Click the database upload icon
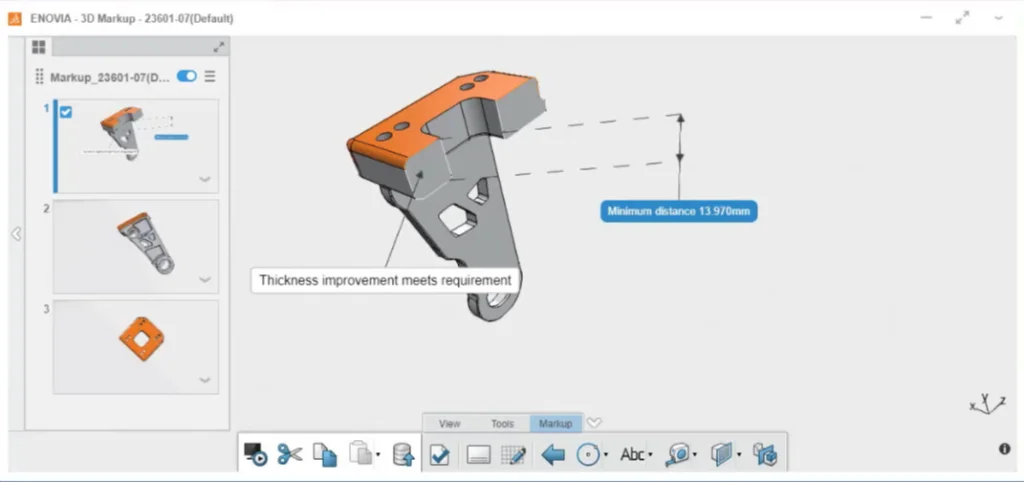 [x=402, y=455]
